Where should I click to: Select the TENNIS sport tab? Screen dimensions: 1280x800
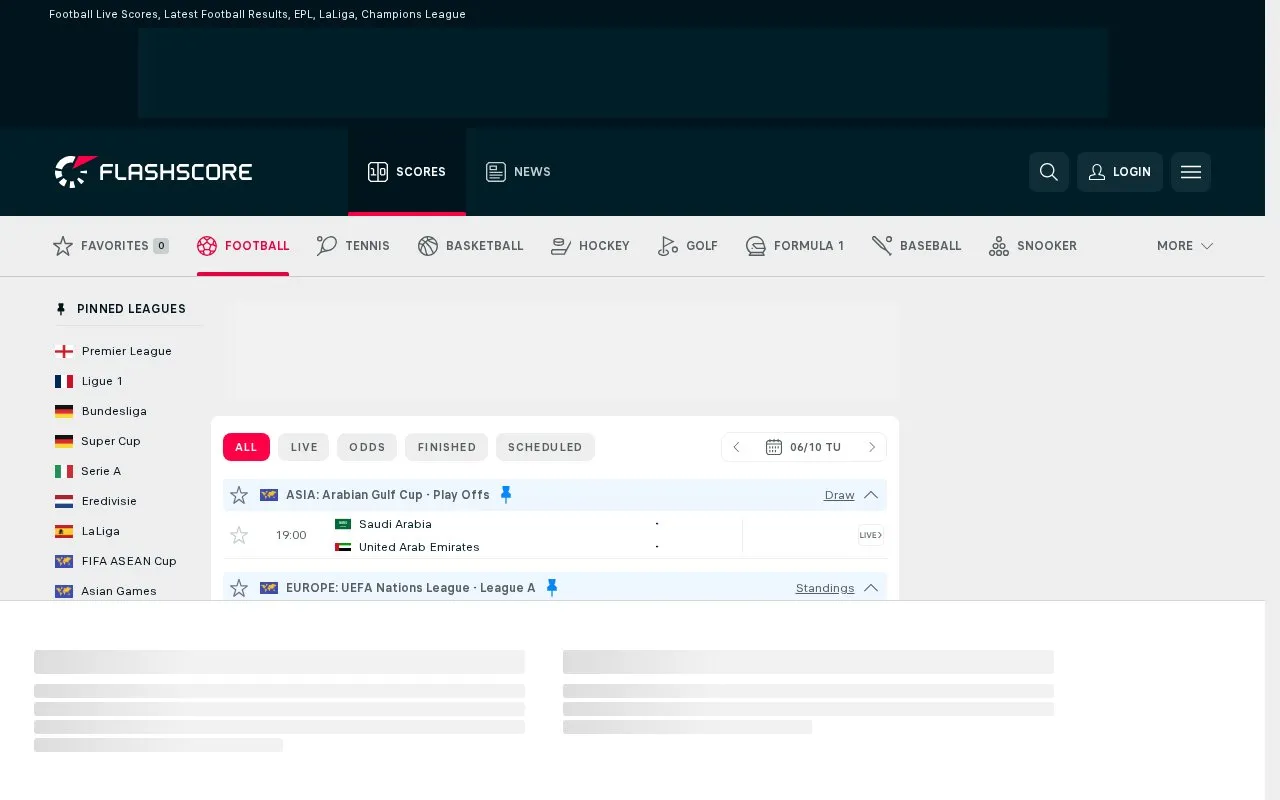point(353,246)
